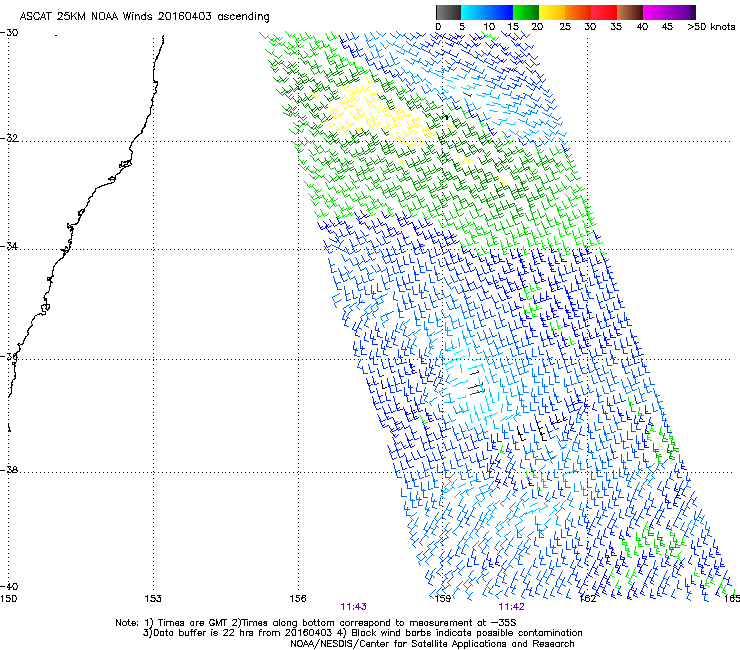Click the '-32' latitude axis label
740x650 pixels.
pyautogui.click(x=9, y=138)
